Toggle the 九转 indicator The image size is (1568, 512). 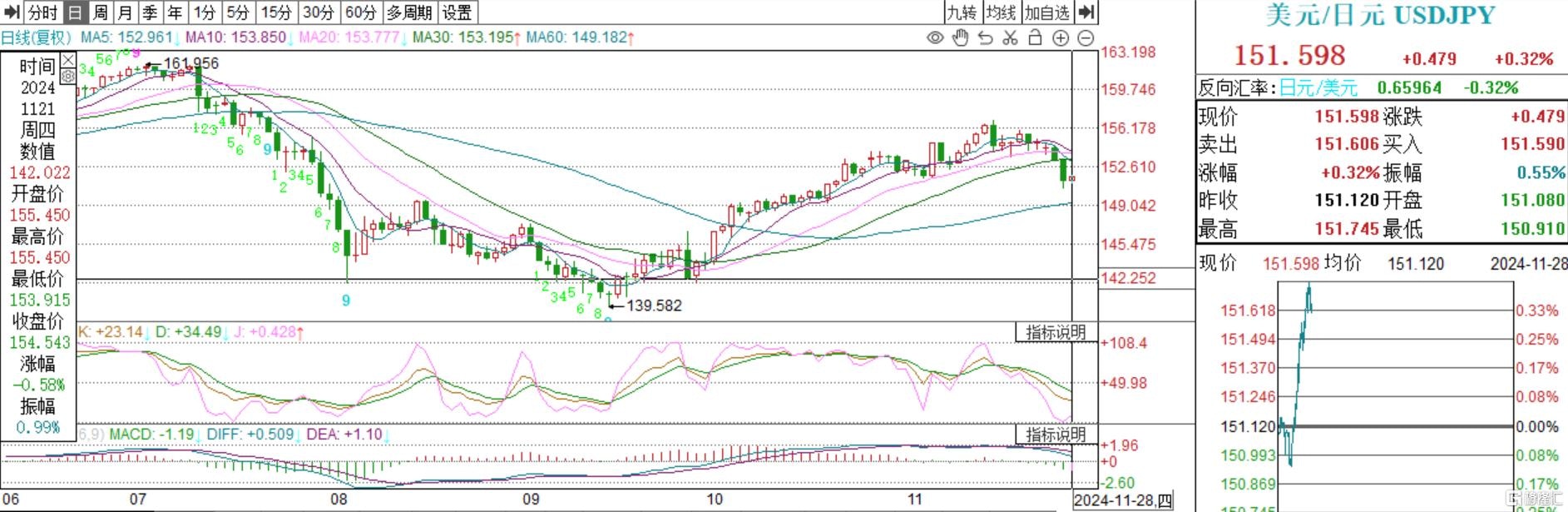(962, 12)
